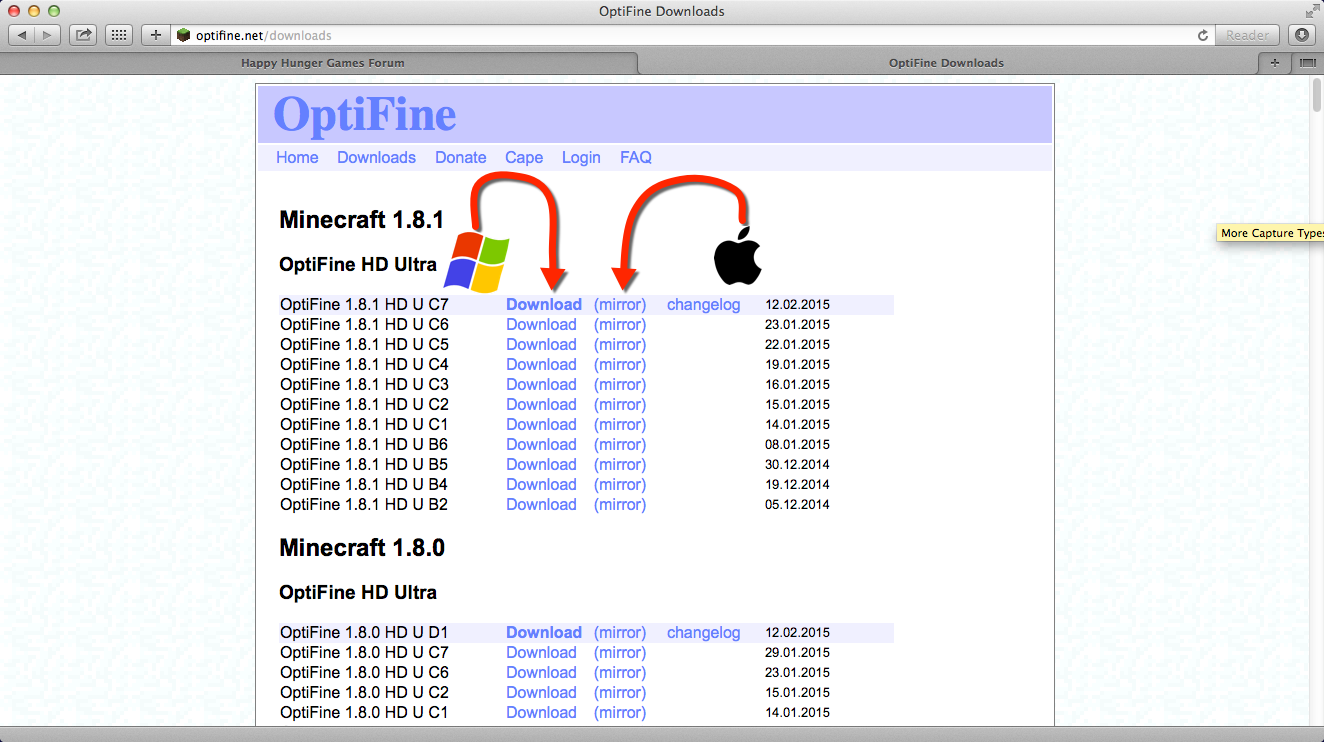Open the FAQ nav link
1324x742 pixels.
click(x=636, y=158)
